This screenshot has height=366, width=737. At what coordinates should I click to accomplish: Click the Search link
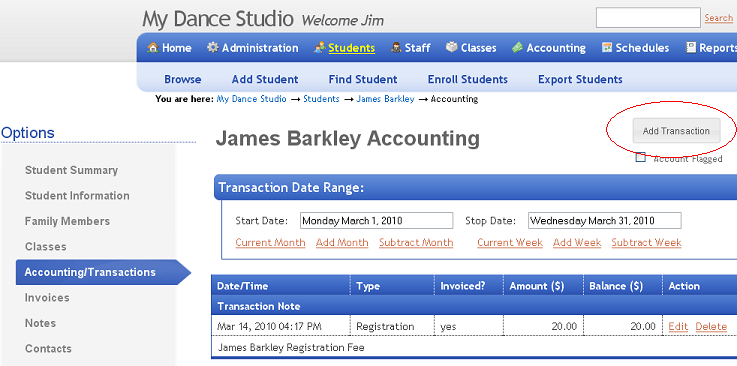click(x=719, y=18)
